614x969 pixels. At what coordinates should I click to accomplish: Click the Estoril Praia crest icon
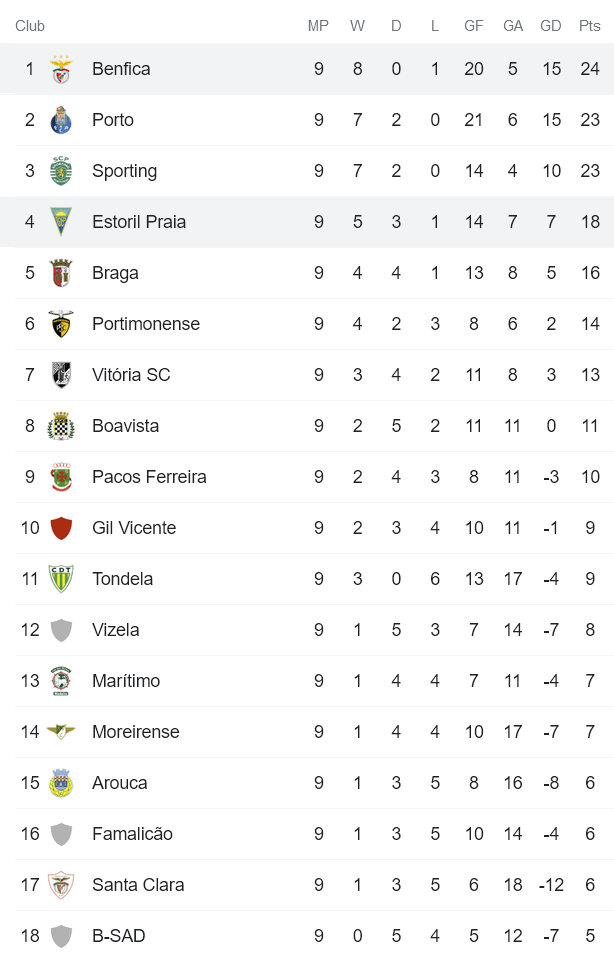click(61, 222)
